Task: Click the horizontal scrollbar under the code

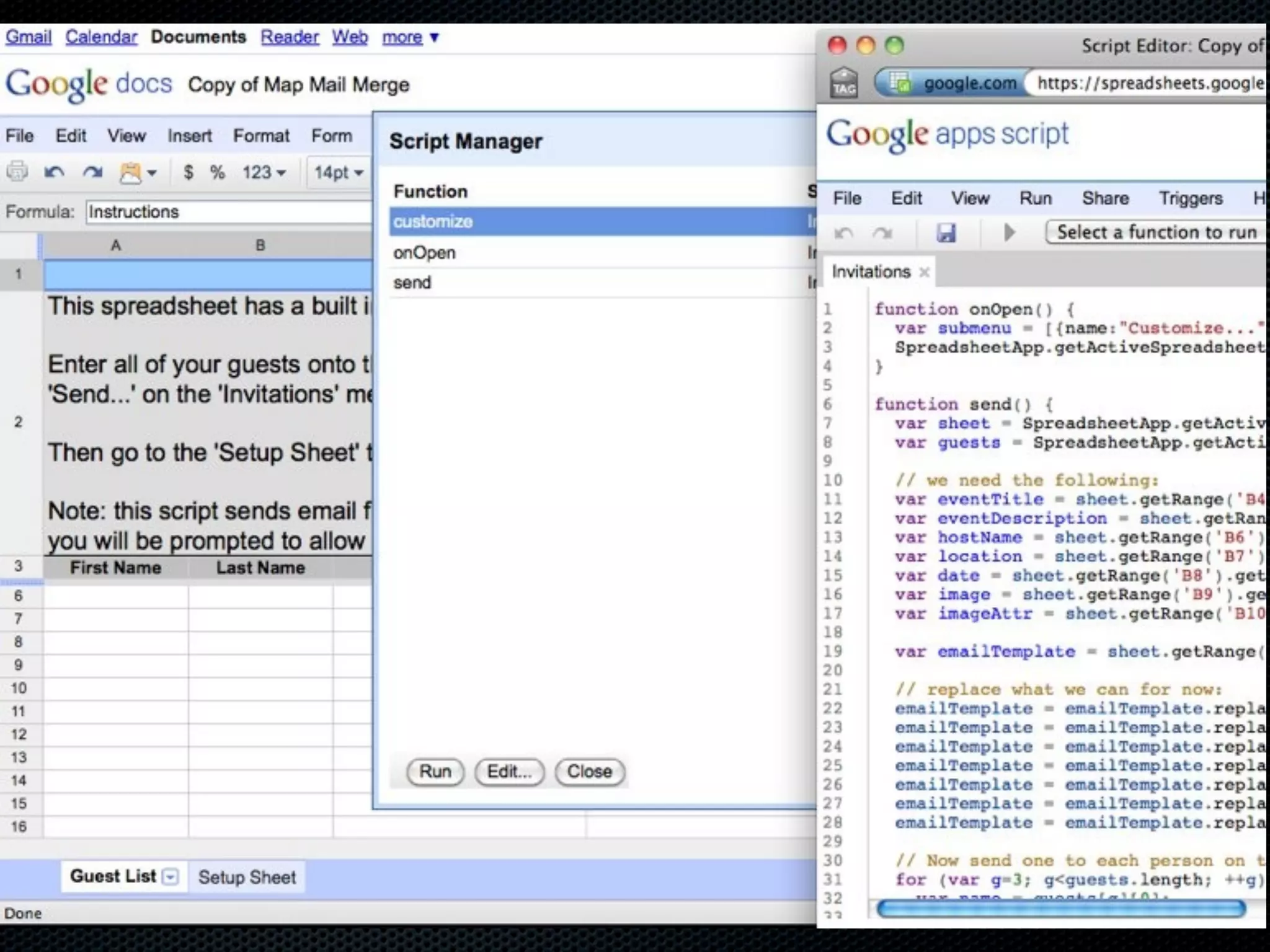Action: pos(1060,909)
